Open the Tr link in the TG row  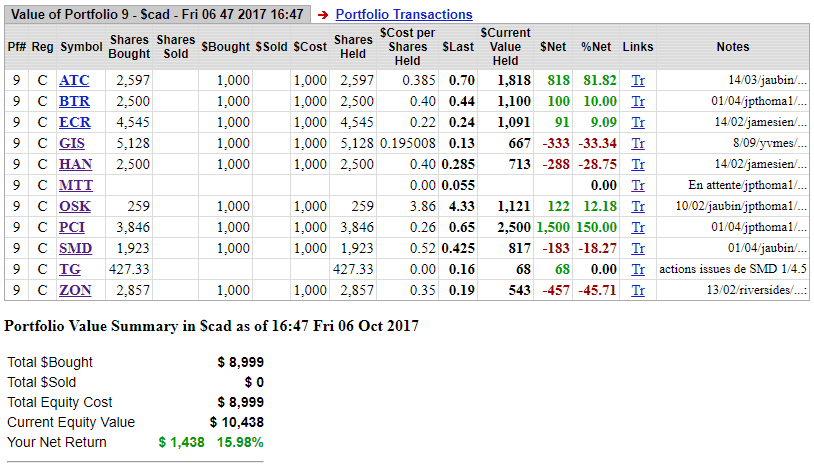click(x=638, y=269)
